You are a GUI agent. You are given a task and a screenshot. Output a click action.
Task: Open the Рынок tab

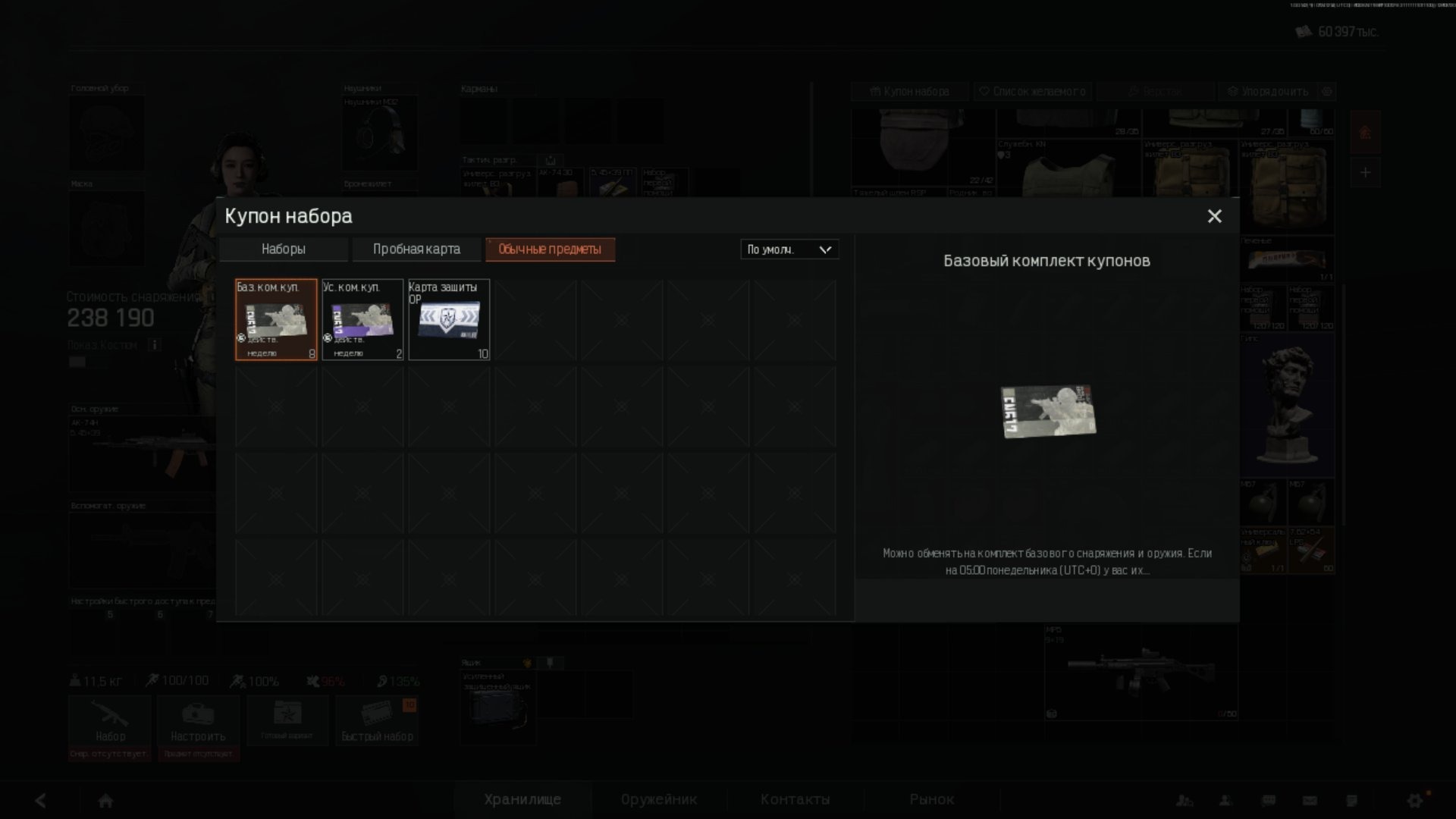pyautogui.click(x=932, y=799)
